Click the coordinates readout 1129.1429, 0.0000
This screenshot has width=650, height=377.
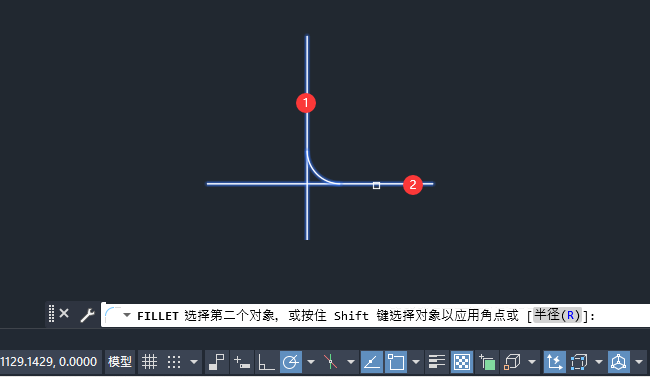(x=49, y=362)
